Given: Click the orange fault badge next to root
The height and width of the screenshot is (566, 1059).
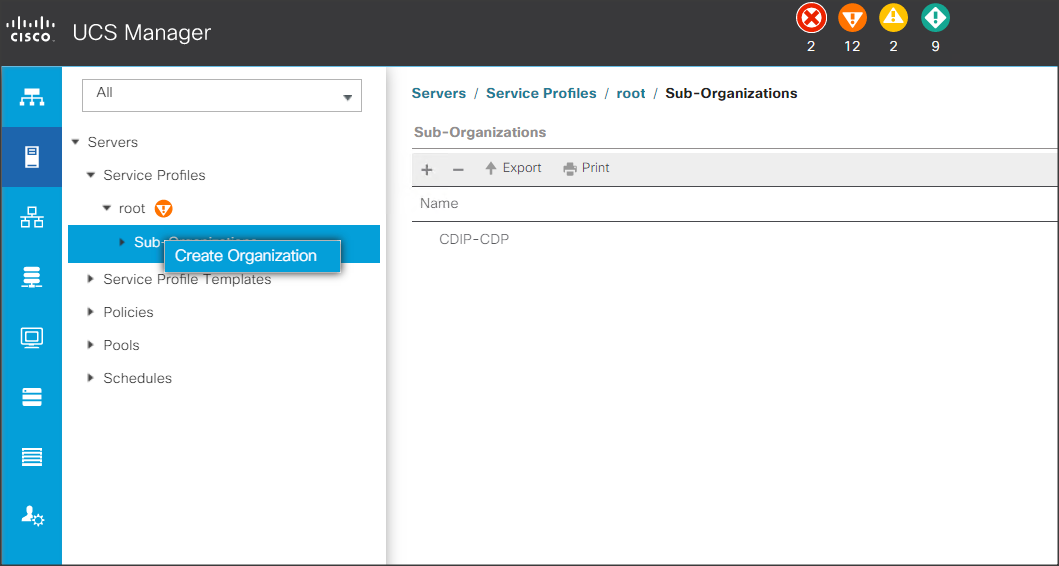Looking at the screenshot, I should pos(163,209).
